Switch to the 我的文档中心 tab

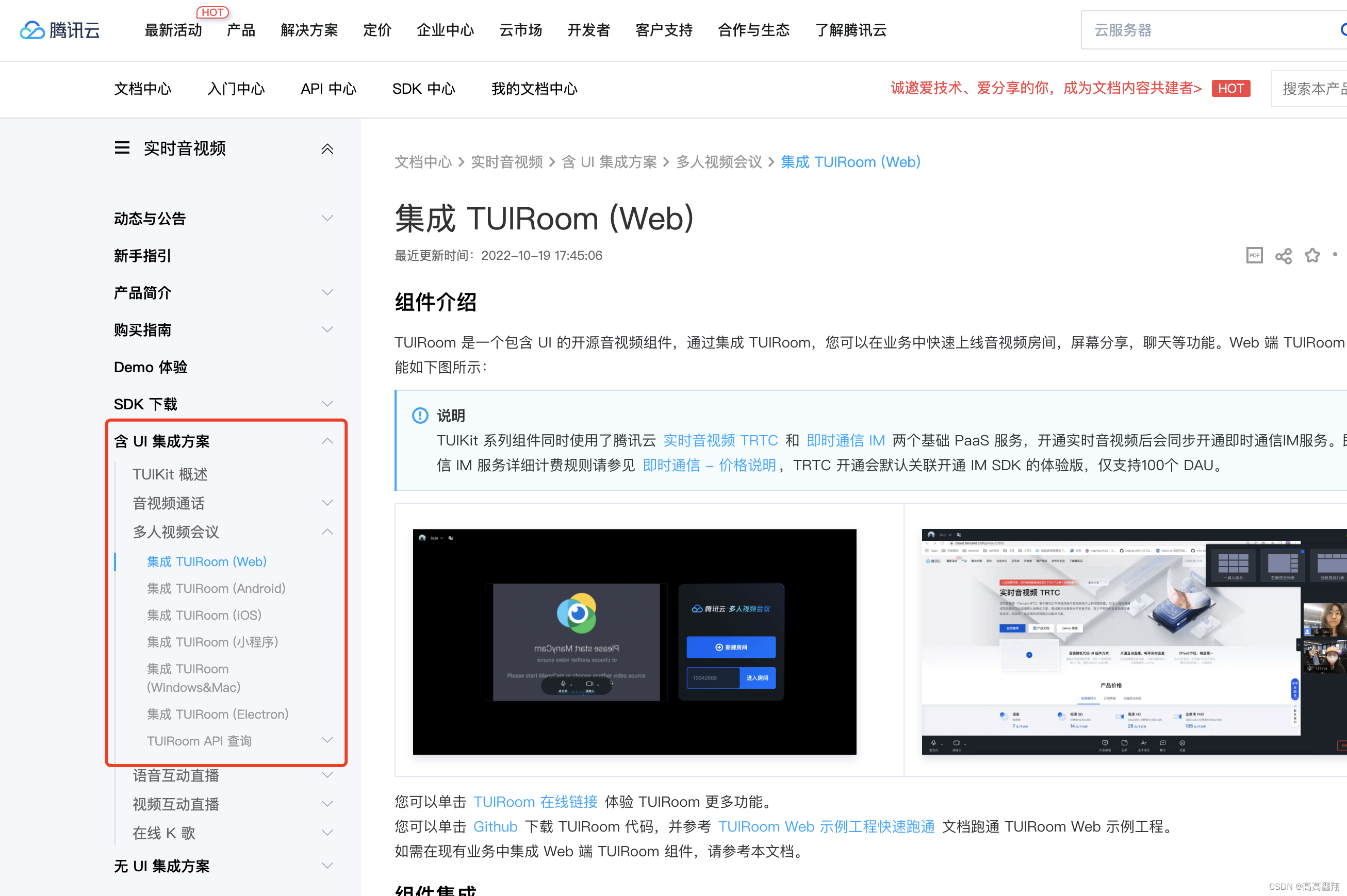point(534,89)
